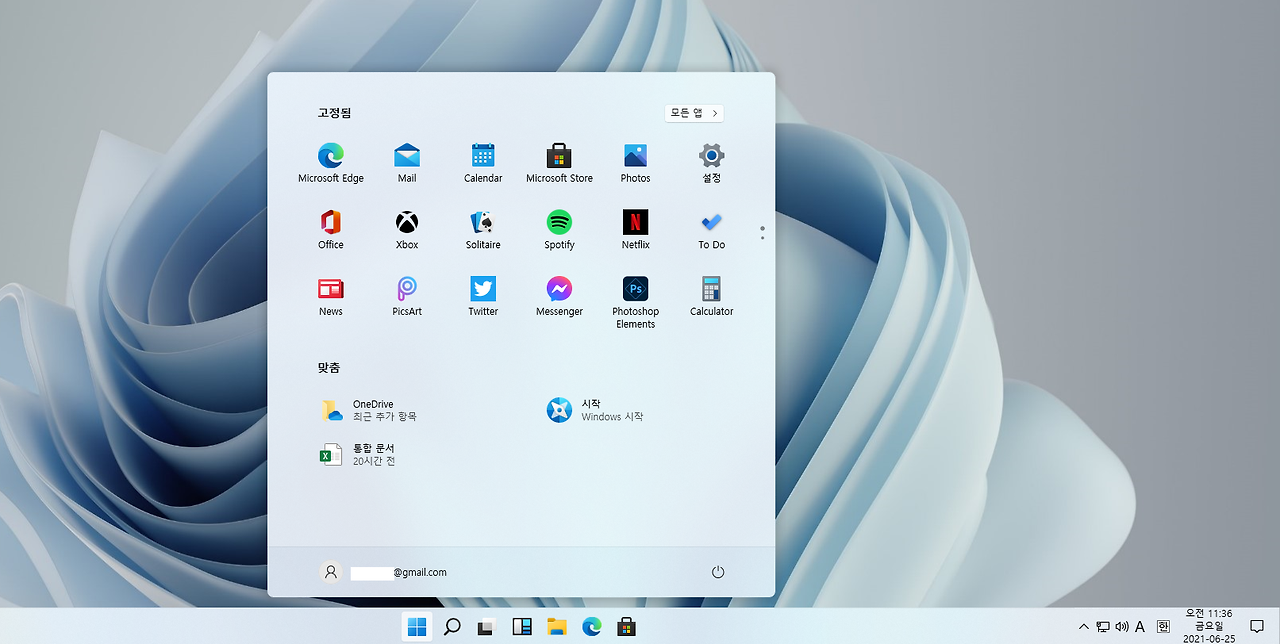Open Microsoft Store in pinned apps
Image resolution: width=1280 pixels, height=644 pixels.
pyautogui.click(x=559, y=163)
